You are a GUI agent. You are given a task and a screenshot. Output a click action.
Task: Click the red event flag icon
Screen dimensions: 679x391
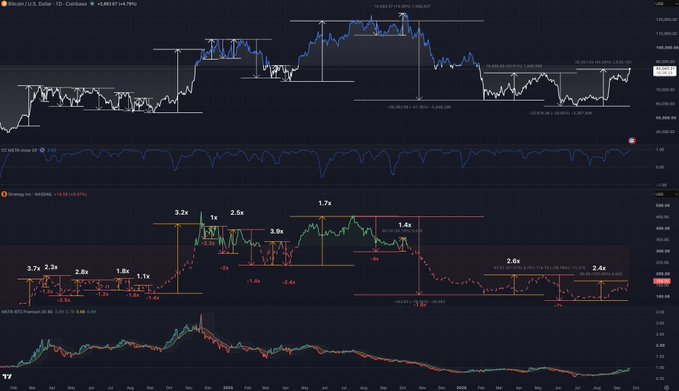(632, 141)
